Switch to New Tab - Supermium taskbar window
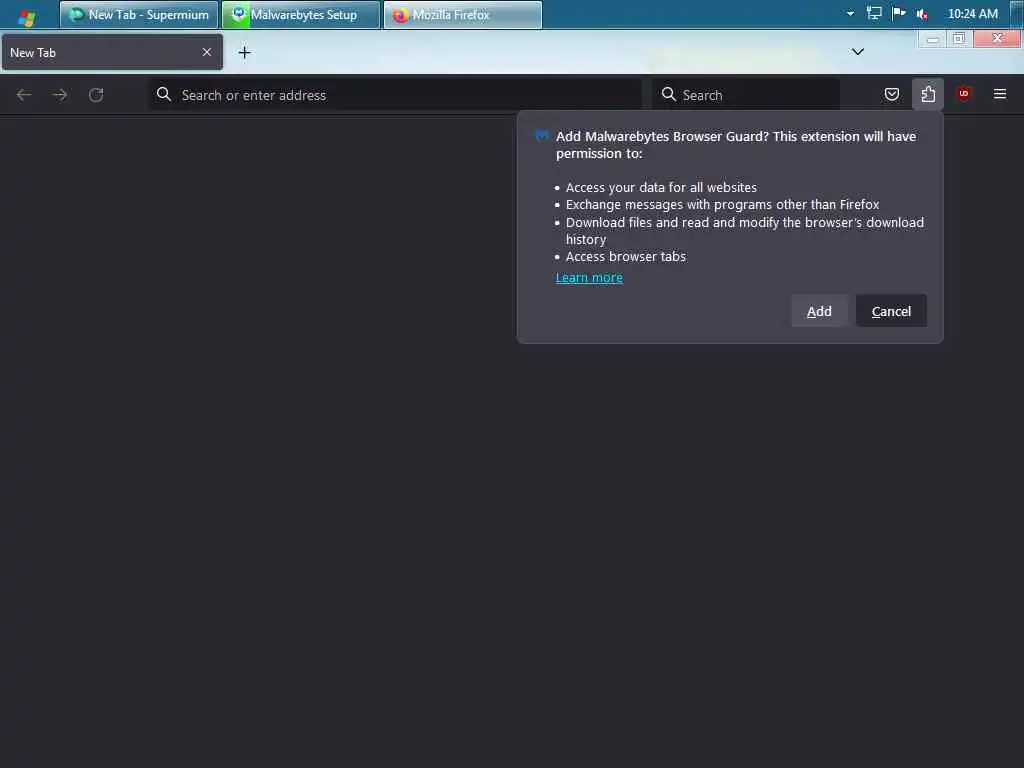The width and height of the screenshot is (1024, 768). tap(139, 15)
